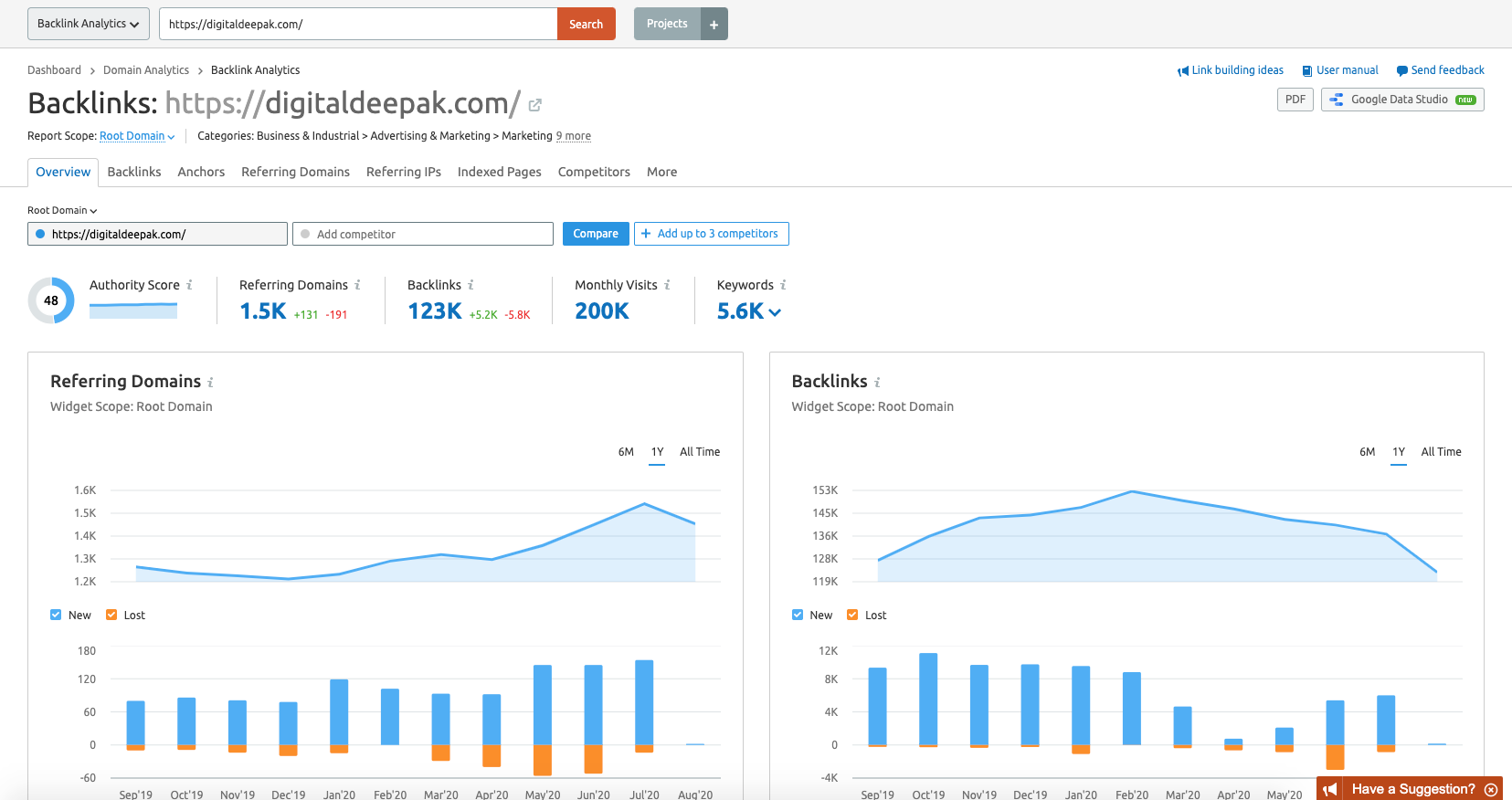
Task: Click info icon beside Backlinks widget title
Action: coord(877,383)
